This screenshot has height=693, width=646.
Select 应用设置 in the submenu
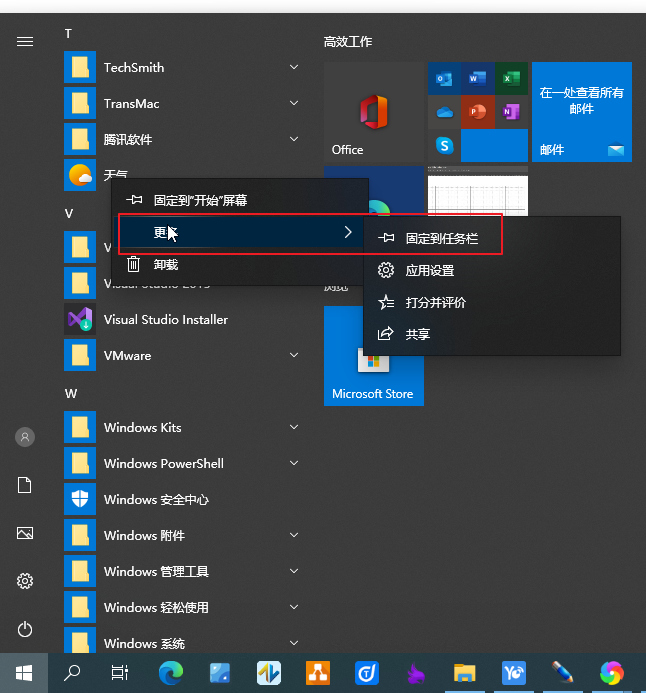pos(430,271)
